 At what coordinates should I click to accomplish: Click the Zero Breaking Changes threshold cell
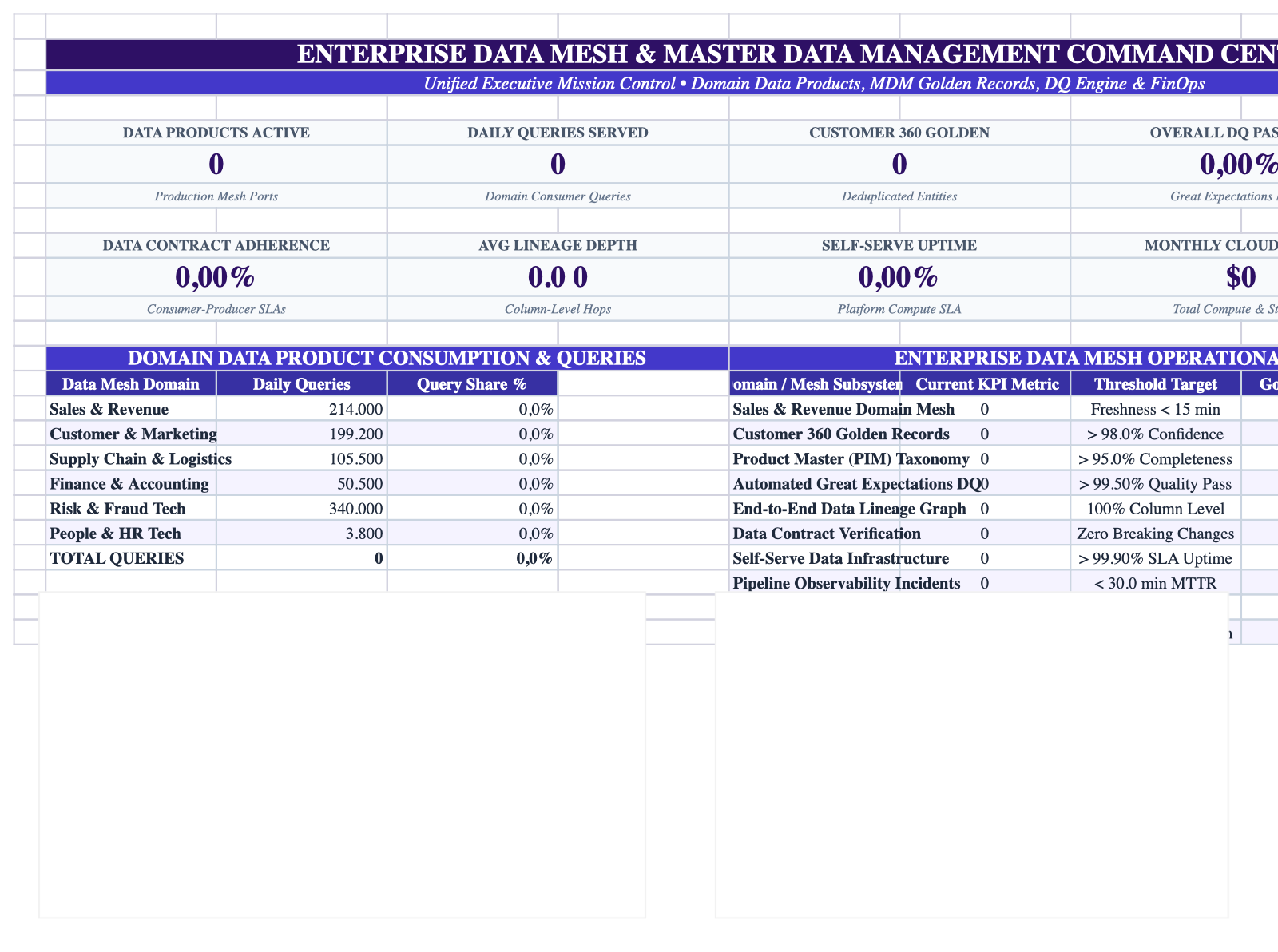tap(1156, 534)
